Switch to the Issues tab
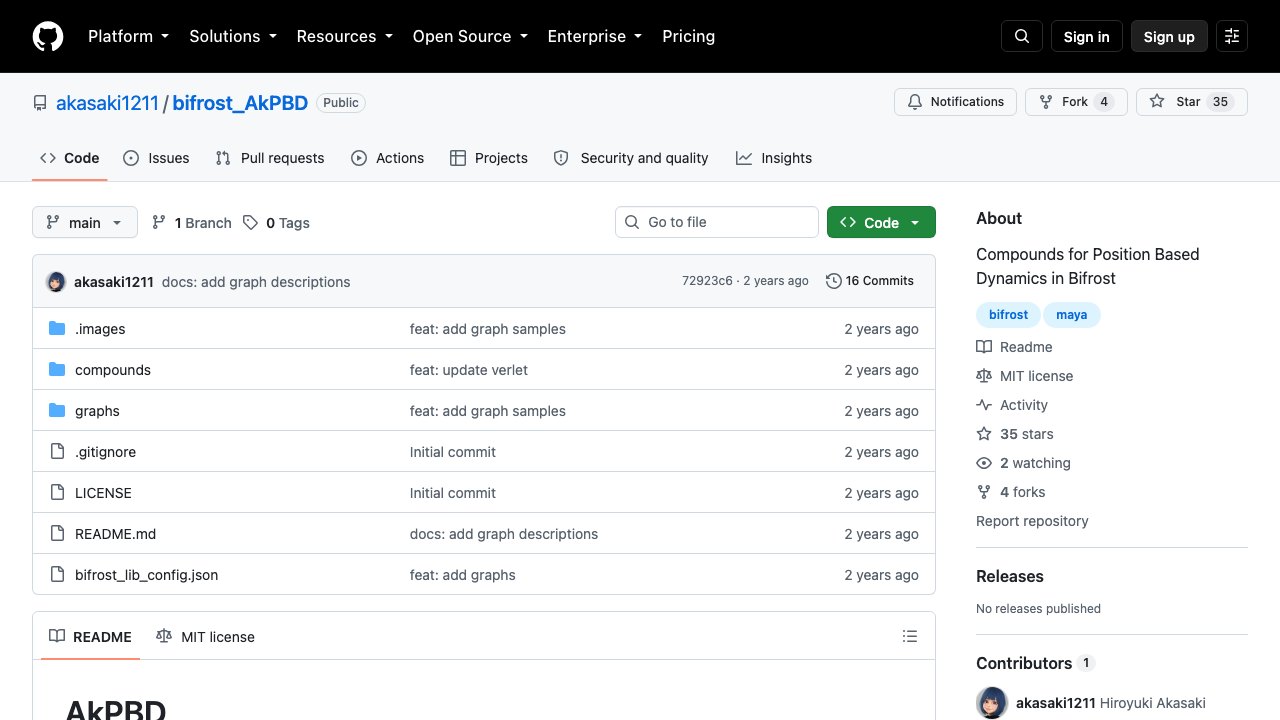The image size is (1280, 720). click(156, 158)
